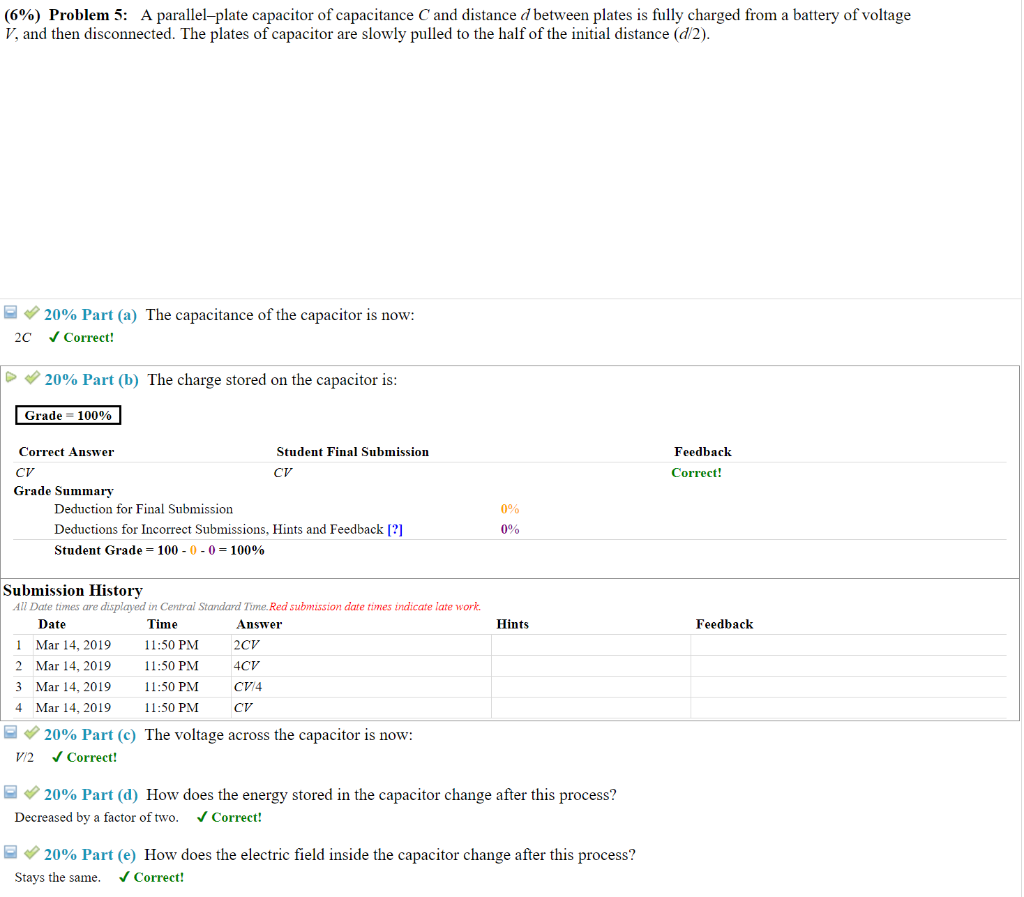Open the 20% Part (c) heading
1024x897 pixels.
[90, 735]
